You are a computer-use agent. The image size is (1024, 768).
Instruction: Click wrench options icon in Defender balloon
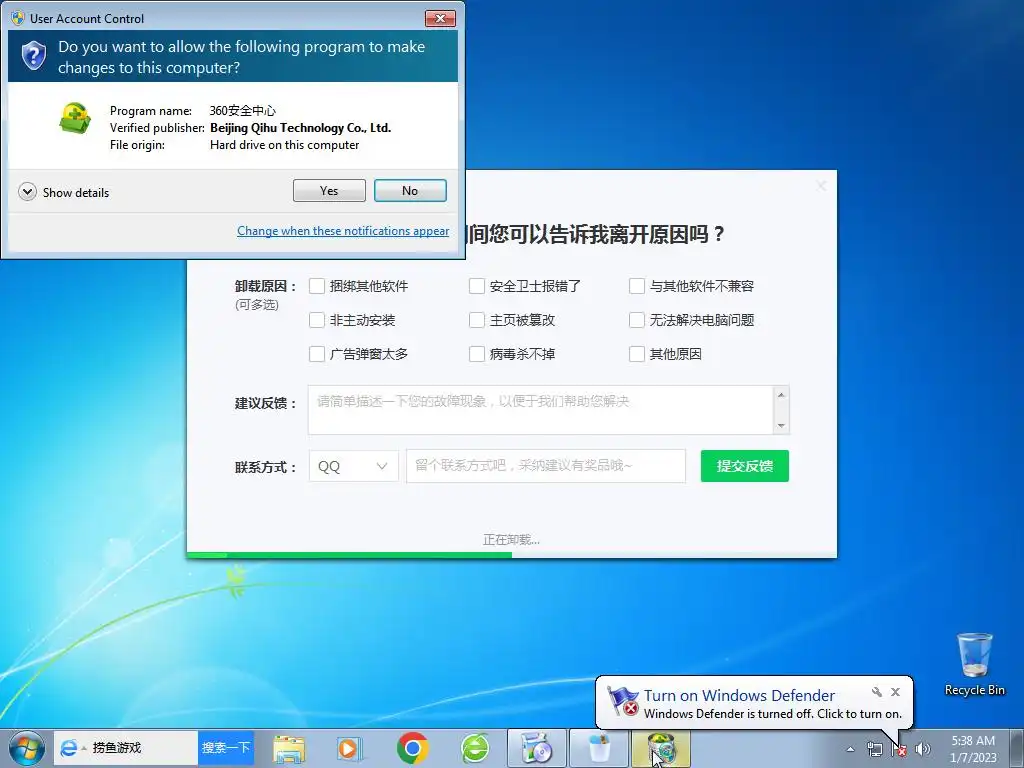click(x=876, y=692)
